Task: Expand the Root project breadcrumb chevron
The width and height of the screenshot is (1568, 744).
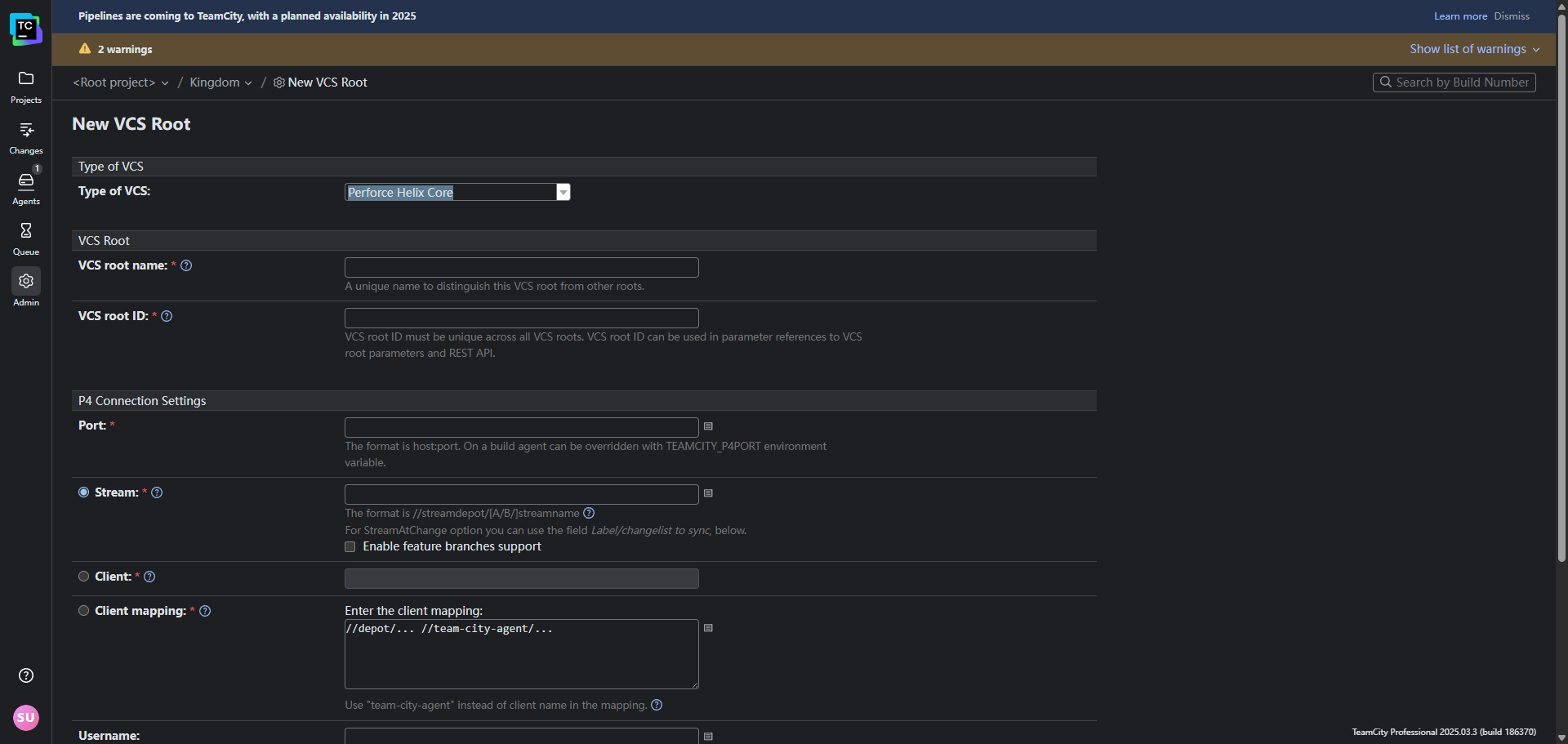Action: pyautogui.click(x=165, y=83)
